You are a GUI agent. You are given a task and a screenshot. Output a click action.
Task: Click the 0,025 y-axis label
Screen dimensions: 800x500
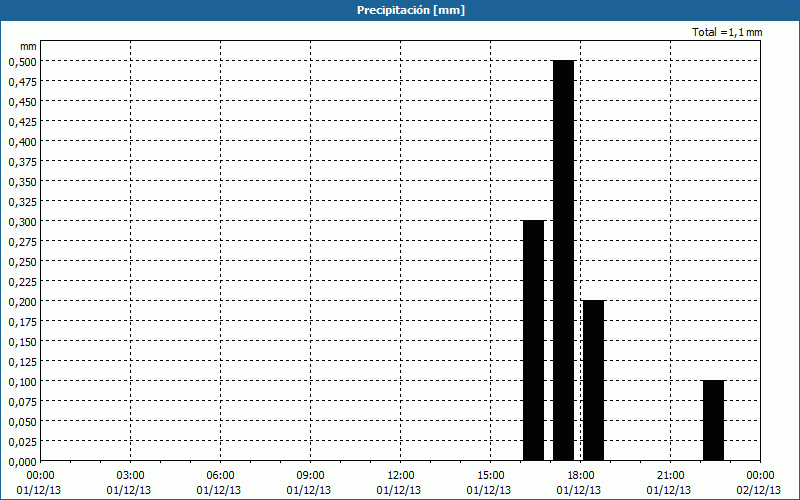coord(22,442)
